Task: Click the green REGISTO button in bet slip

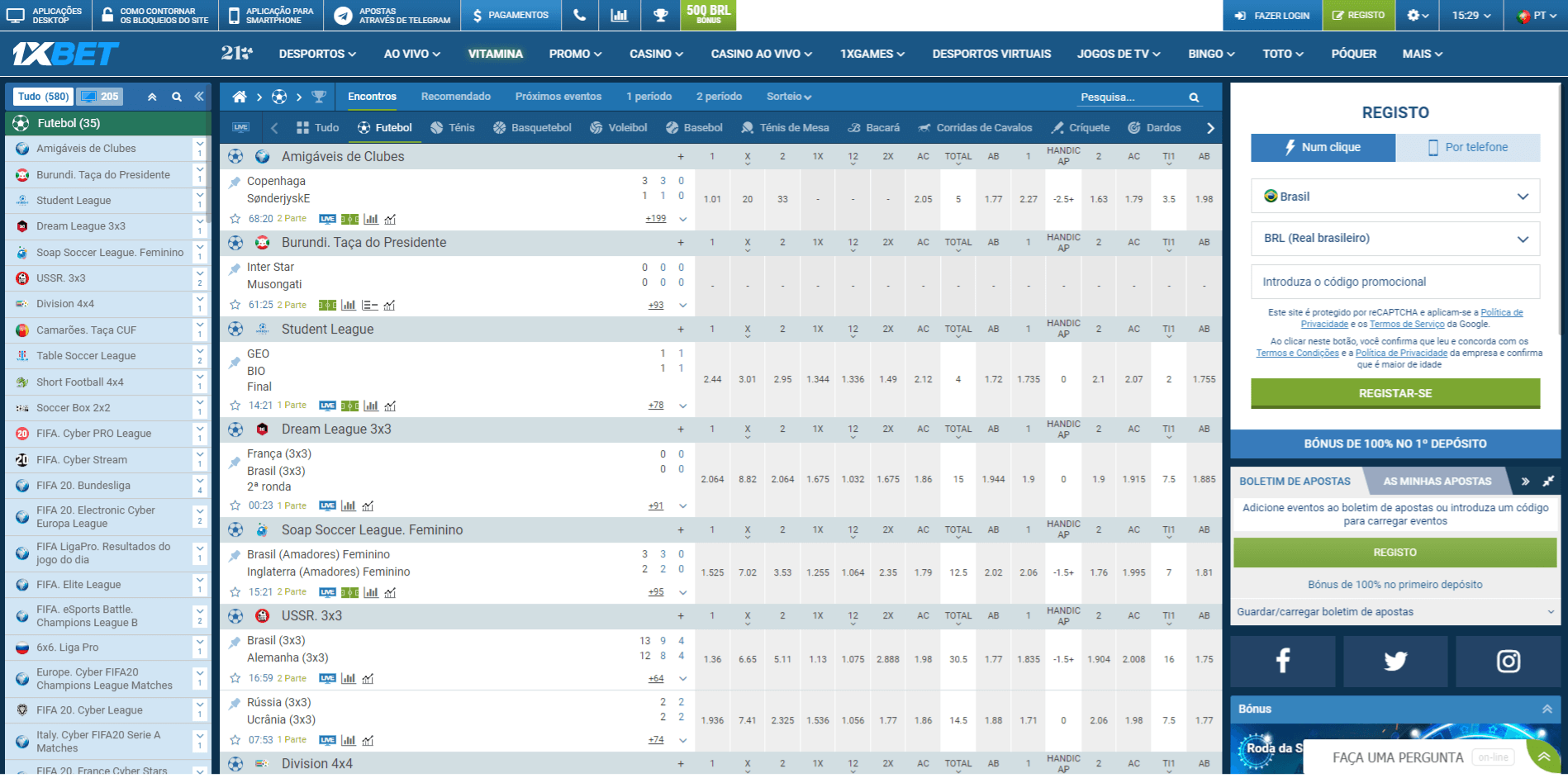Action: pyautogui.click(x=1395, y=553)
